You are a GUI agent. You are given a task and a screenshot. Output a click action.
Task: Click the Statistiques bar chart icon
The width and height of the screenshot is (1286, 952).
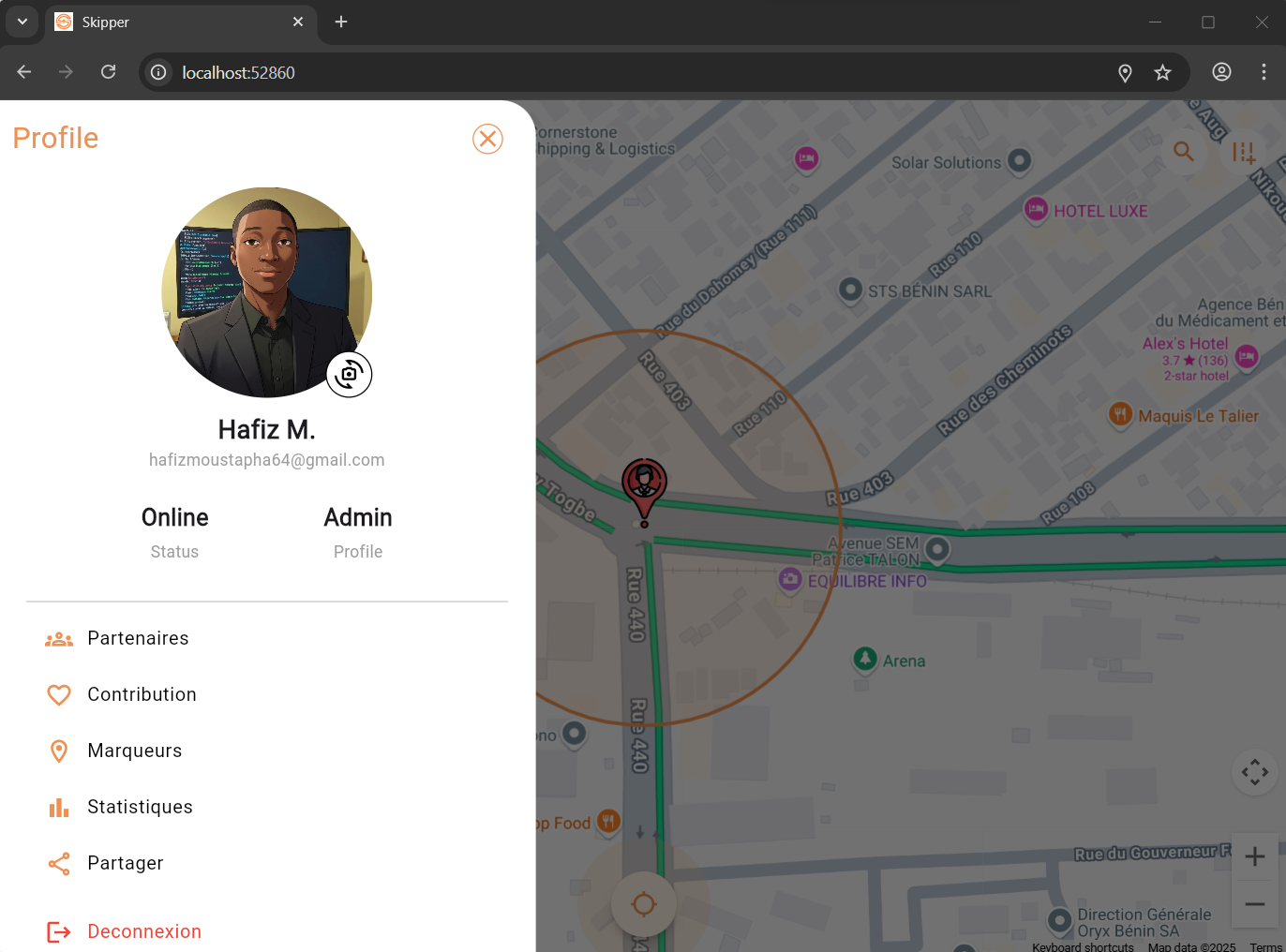tap(59, 807)
